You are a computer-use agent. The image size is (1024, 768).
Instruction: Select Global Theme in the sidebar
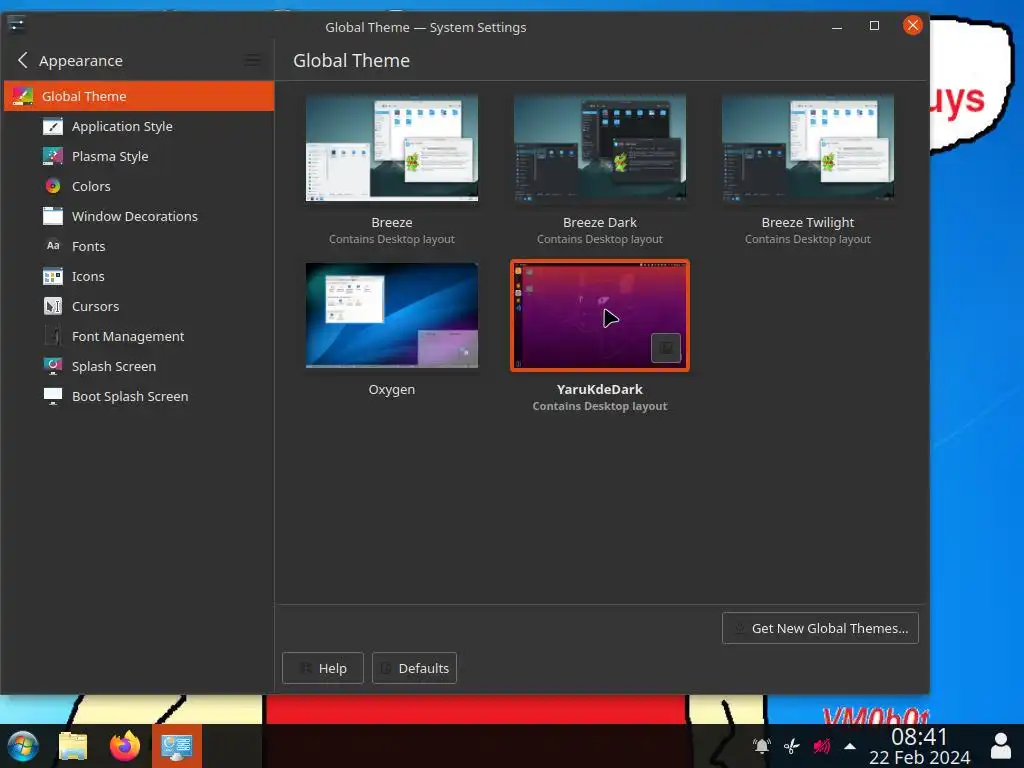pyautogui.click(x=139, y=96)
